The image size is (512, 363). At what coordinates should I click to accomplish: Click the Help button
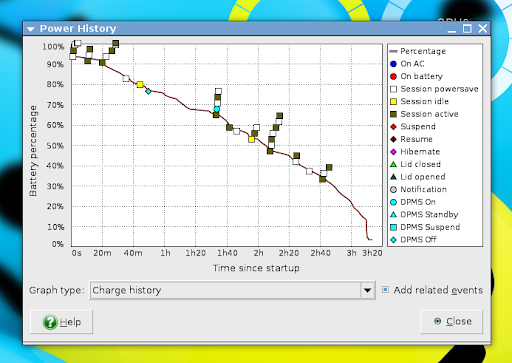61,322
